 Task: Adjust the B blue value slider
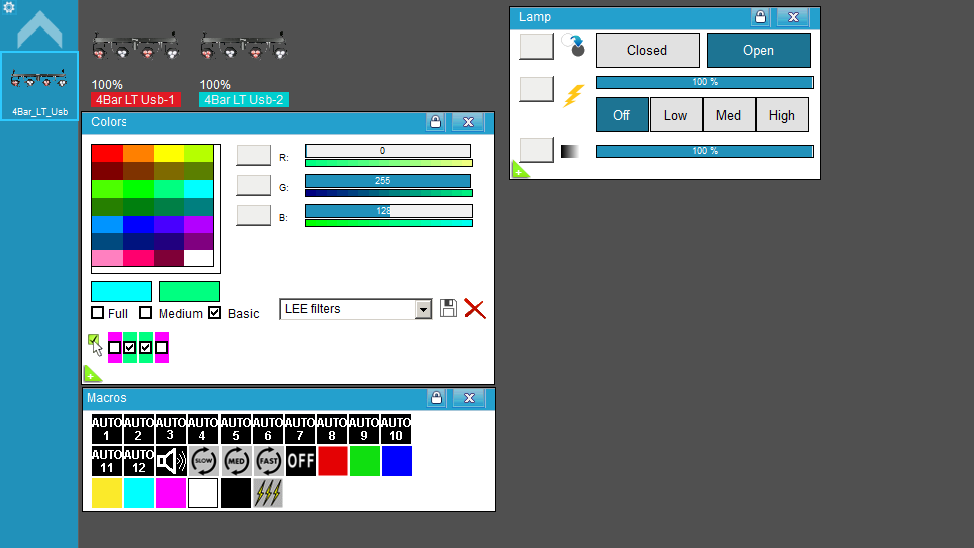388,211
